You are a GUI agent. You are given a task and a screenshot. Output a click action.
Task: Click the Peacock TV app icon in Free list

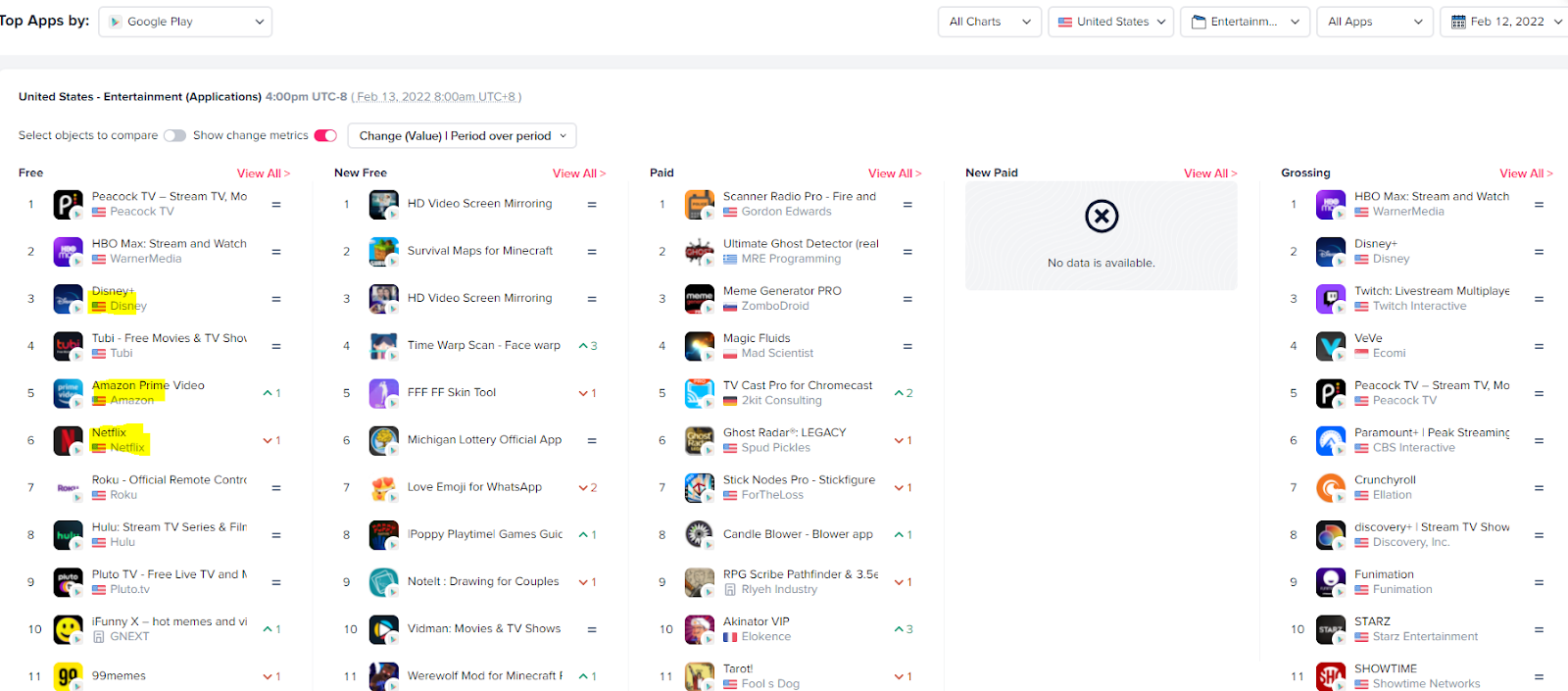(68, 204)
